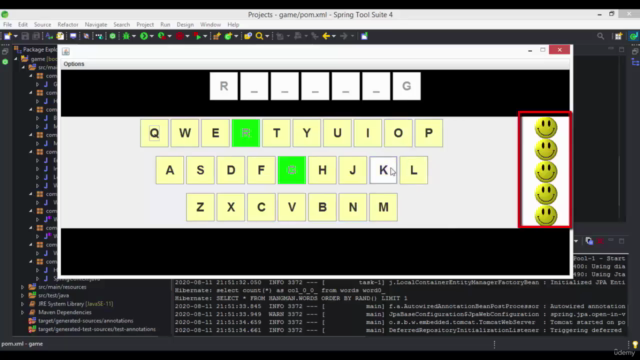The image size is (640, 360).
Task: Open the File menu
Action: pyautogui.click(x=7, y=24)
